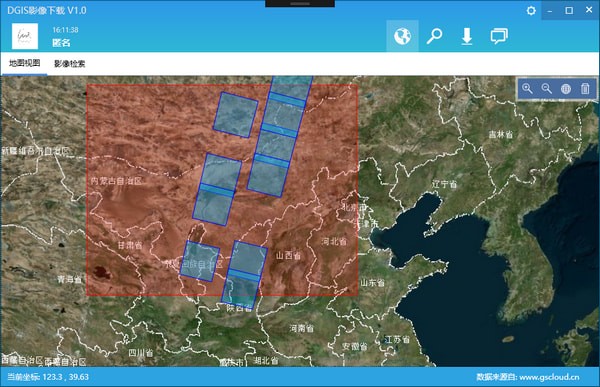Image resolution: width=600 pixels, height=387 pixels.
Task: Click the user avatar thumbnail
Action: pos(25,36)
